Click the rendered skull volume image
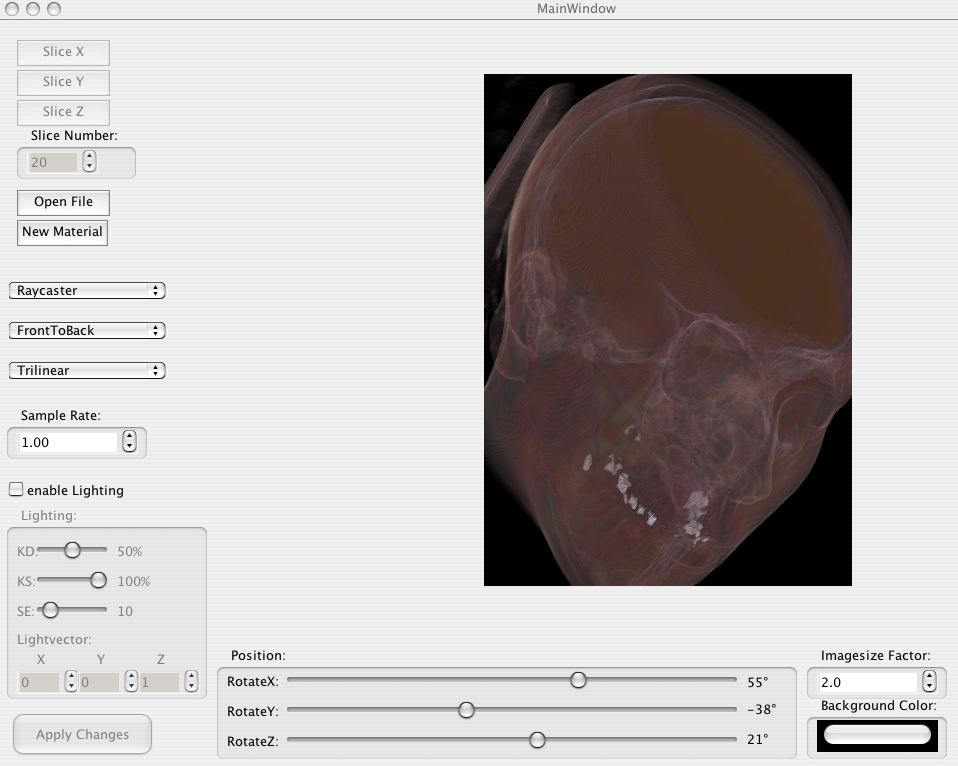 [x=668, y=330]
